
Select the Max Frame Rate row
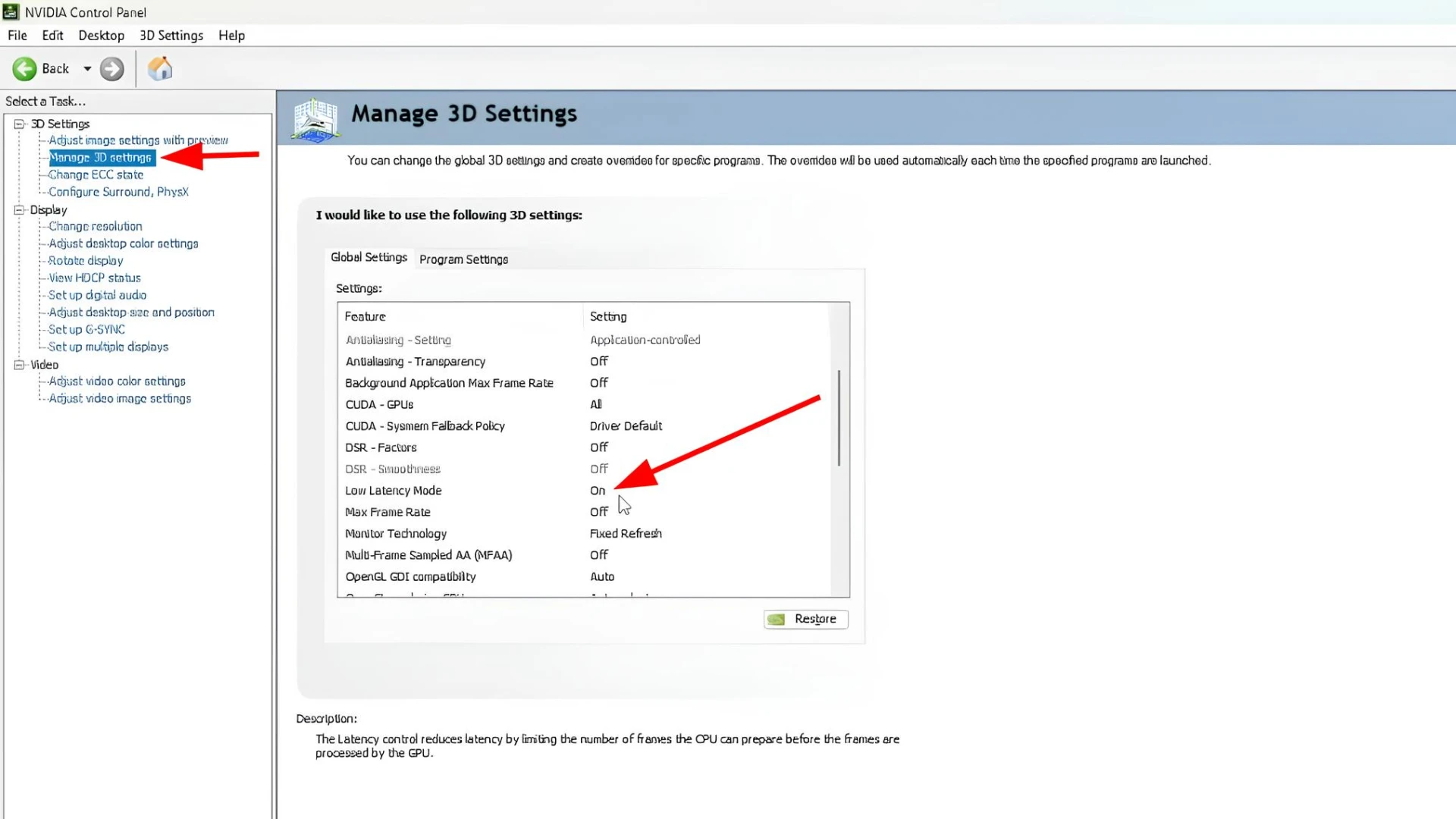tap(584, 512)
